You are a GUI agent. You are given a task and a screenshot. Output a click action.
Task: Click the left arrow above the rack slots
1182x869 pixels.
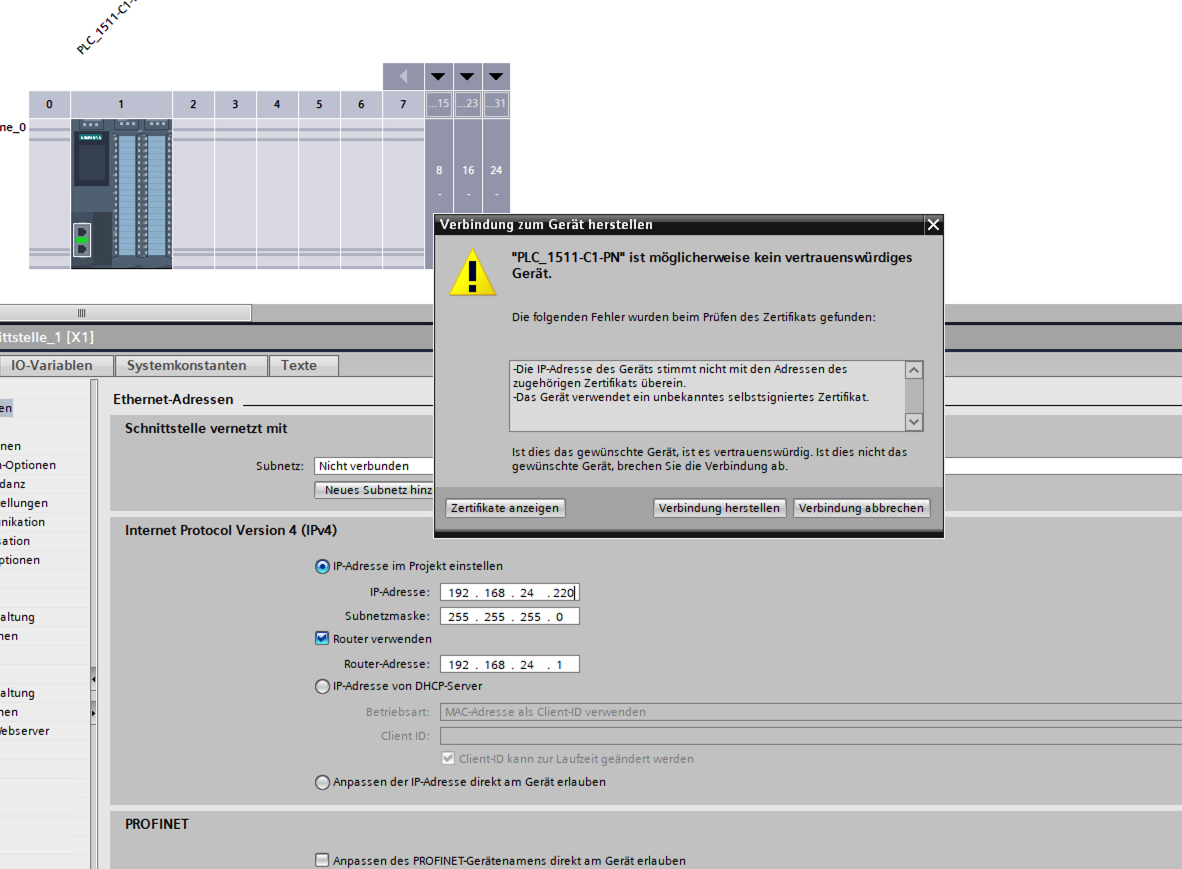point(403,76)
